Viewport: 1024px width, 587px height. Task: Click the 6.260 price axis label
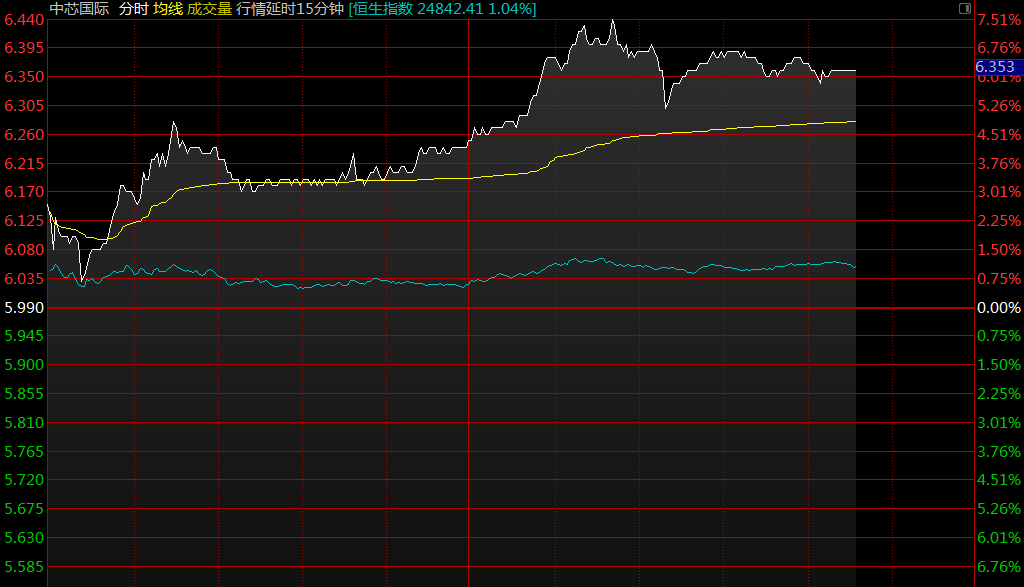tap(24, 134)
